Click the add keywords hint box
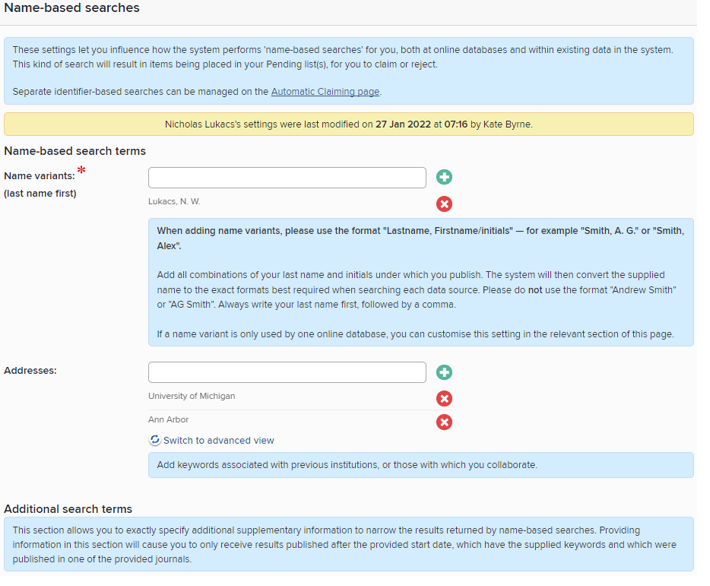 (420, 465)
